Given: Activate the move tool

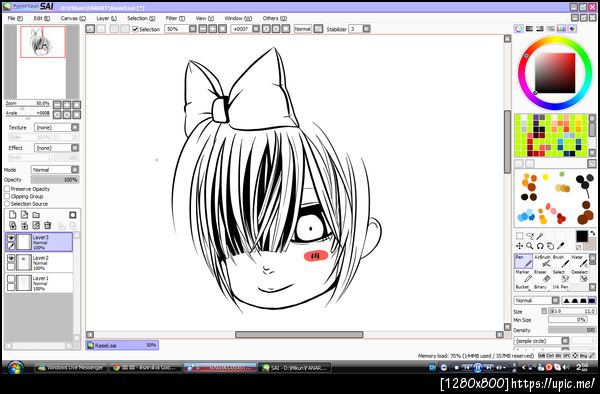Looking at the screenshot, I should [x=519, y=246].
